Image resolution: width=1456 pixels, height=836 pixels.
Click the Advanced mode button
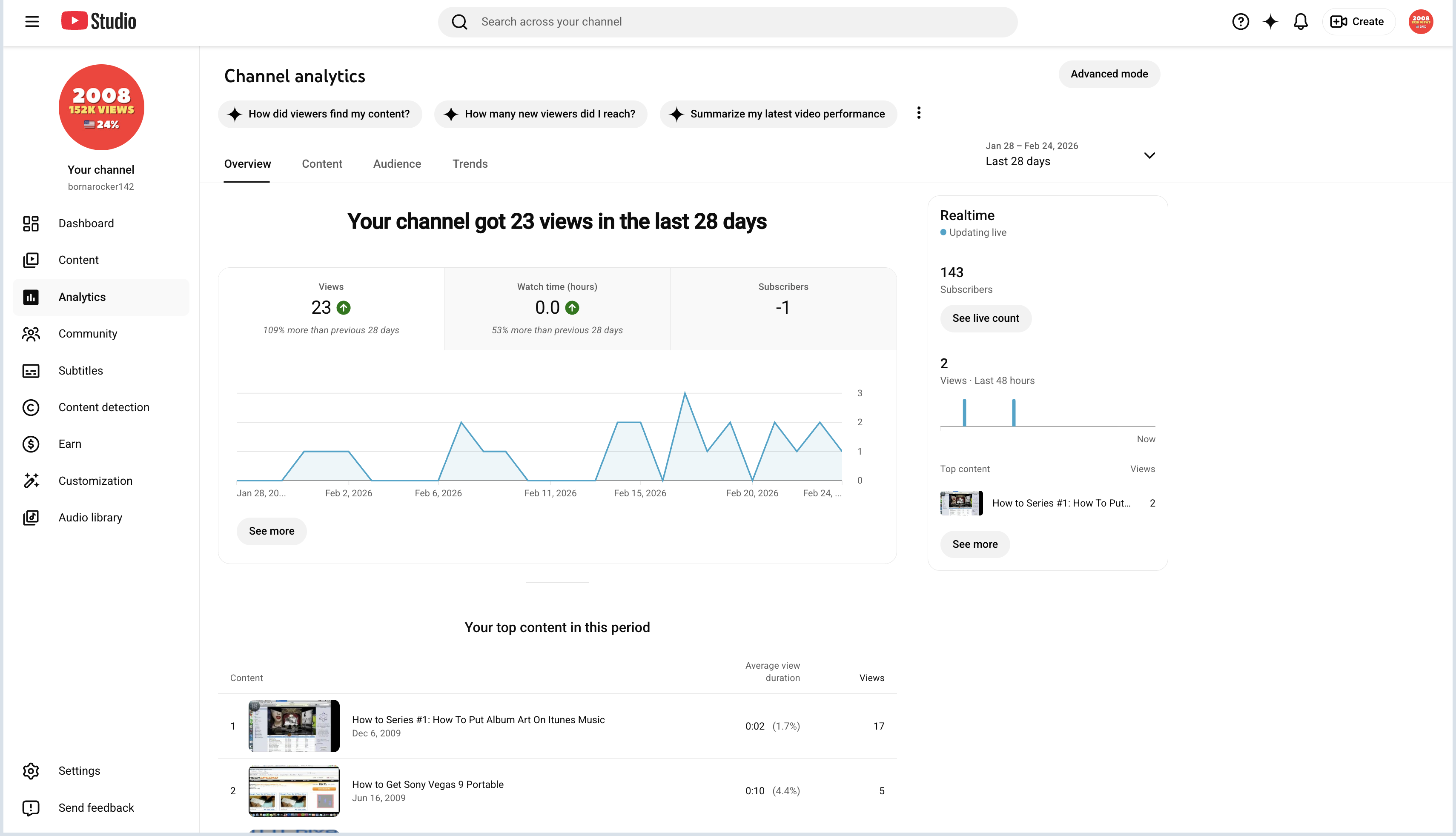1109,74
